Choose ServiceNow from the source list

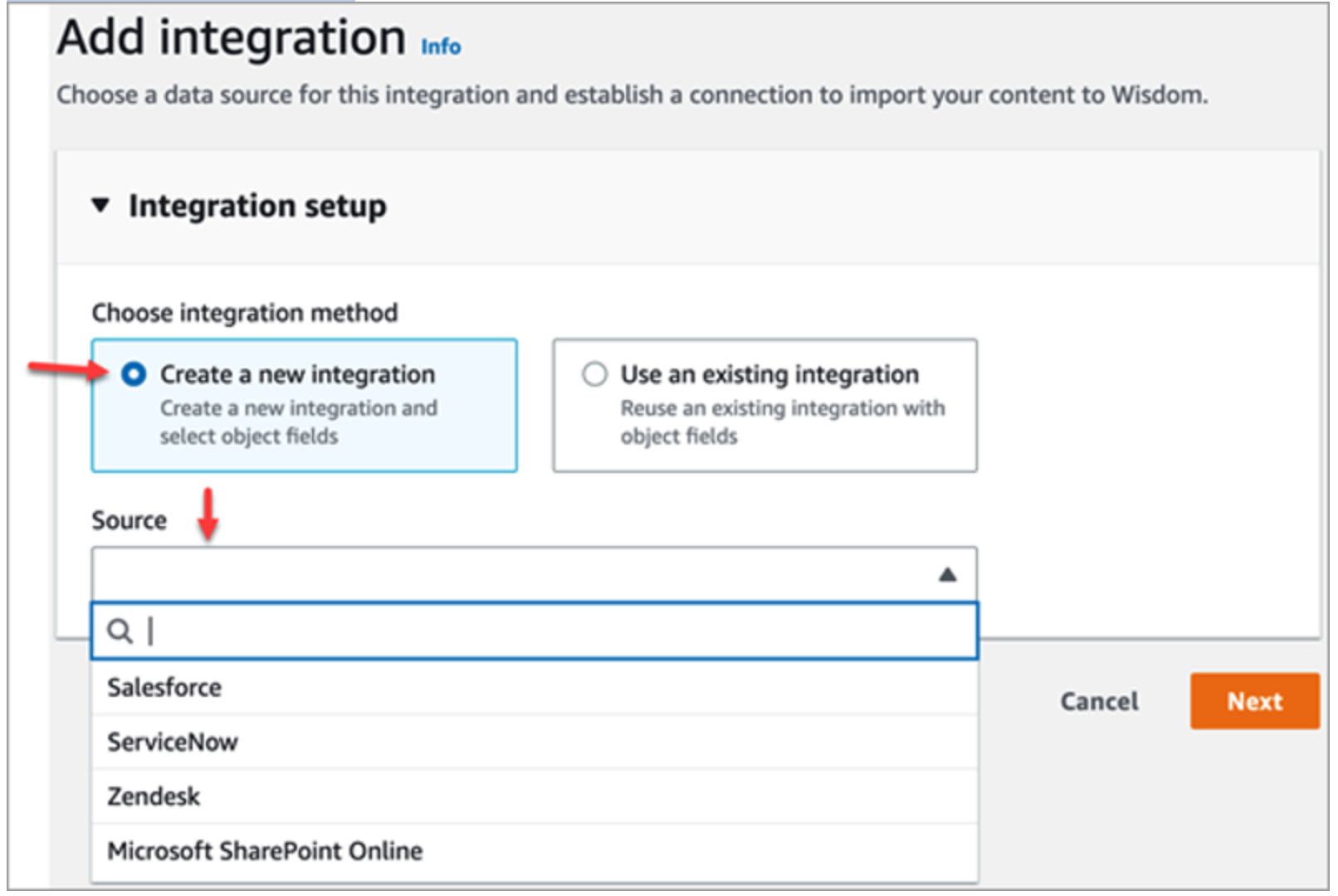tap(173, 742)
